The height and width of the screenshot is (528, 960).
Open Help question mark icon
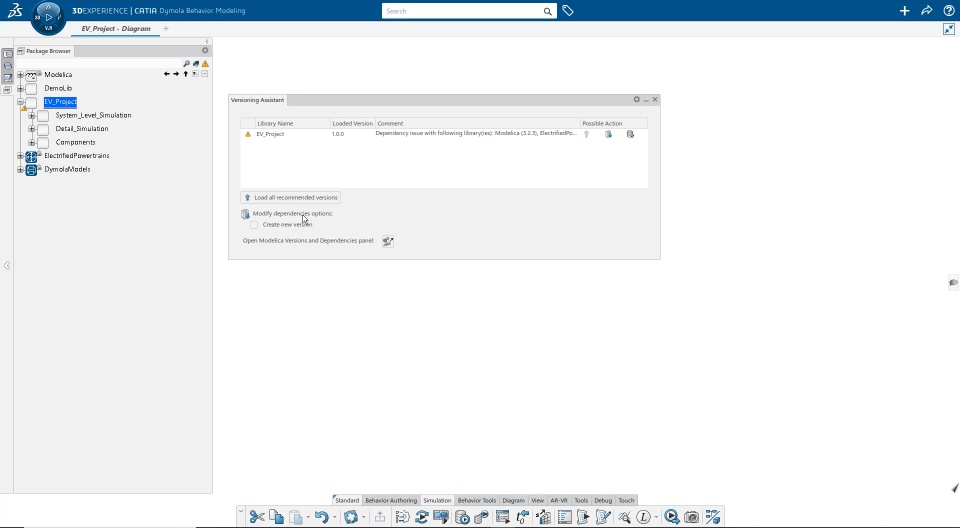(948, 10)
